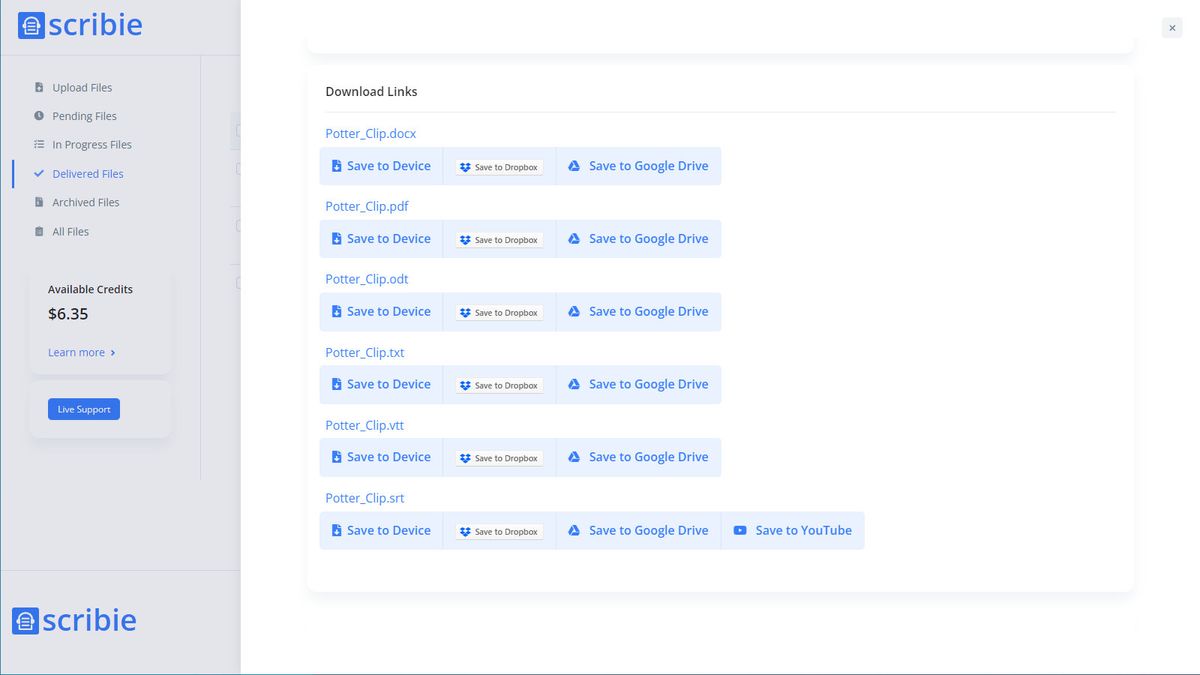The height and width of the screenshot is (675, 1200).
Task: Save Potter_Clip.txt to Google Drive
Action: pos(638,384)
